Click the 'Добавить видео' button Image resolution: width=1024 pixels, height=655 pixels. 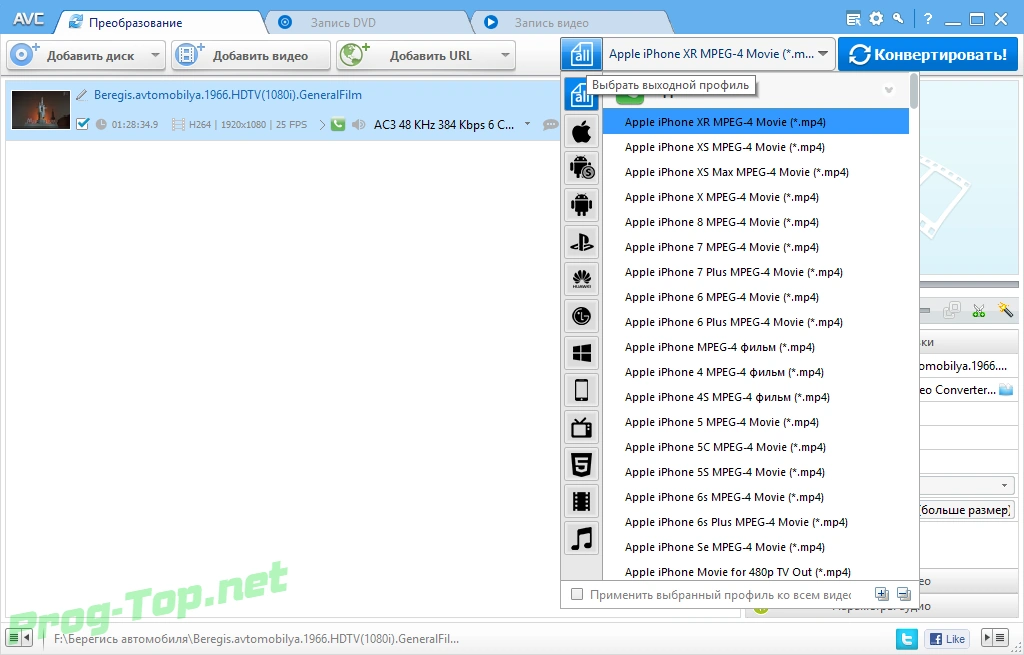pos(251,56)
